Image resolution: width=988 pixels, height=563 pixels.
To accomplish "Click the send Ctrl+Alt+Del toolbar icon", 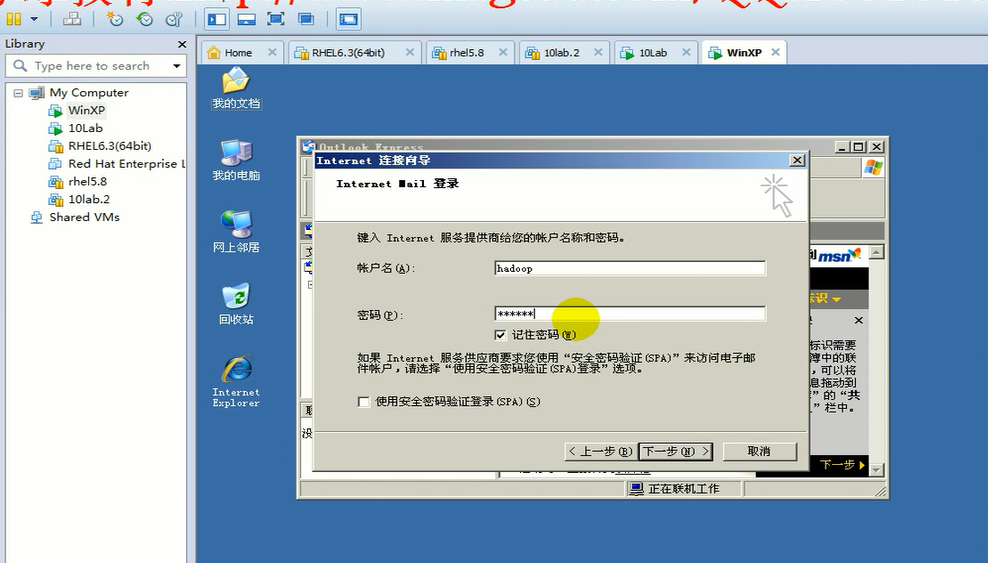I will (72, 20).
